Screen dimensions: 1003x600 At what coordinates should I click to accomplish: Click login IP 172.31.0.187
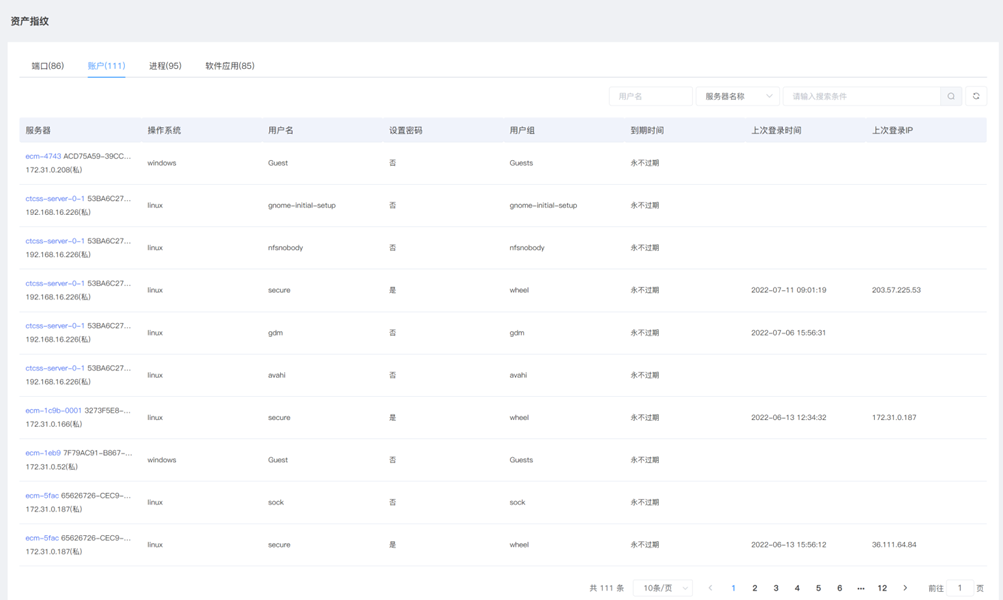coord(894,418)
